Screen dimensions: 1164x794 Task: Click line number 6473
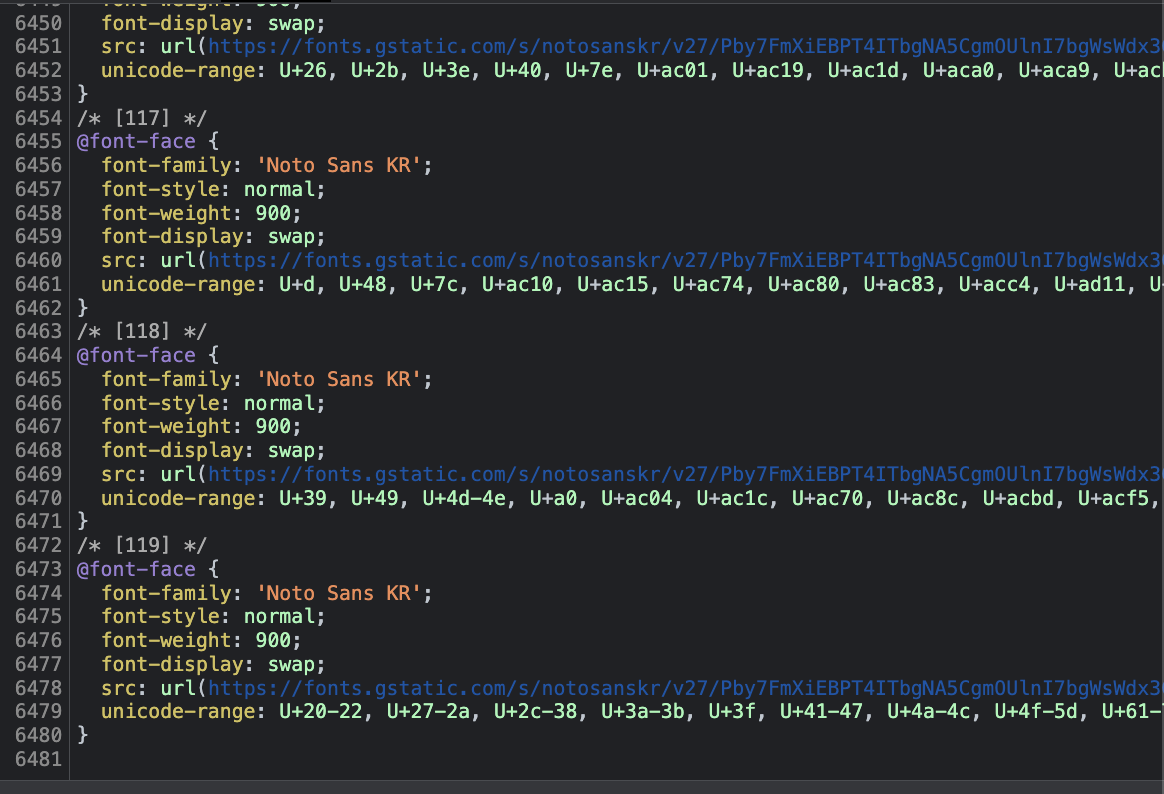tap(38, 569)
